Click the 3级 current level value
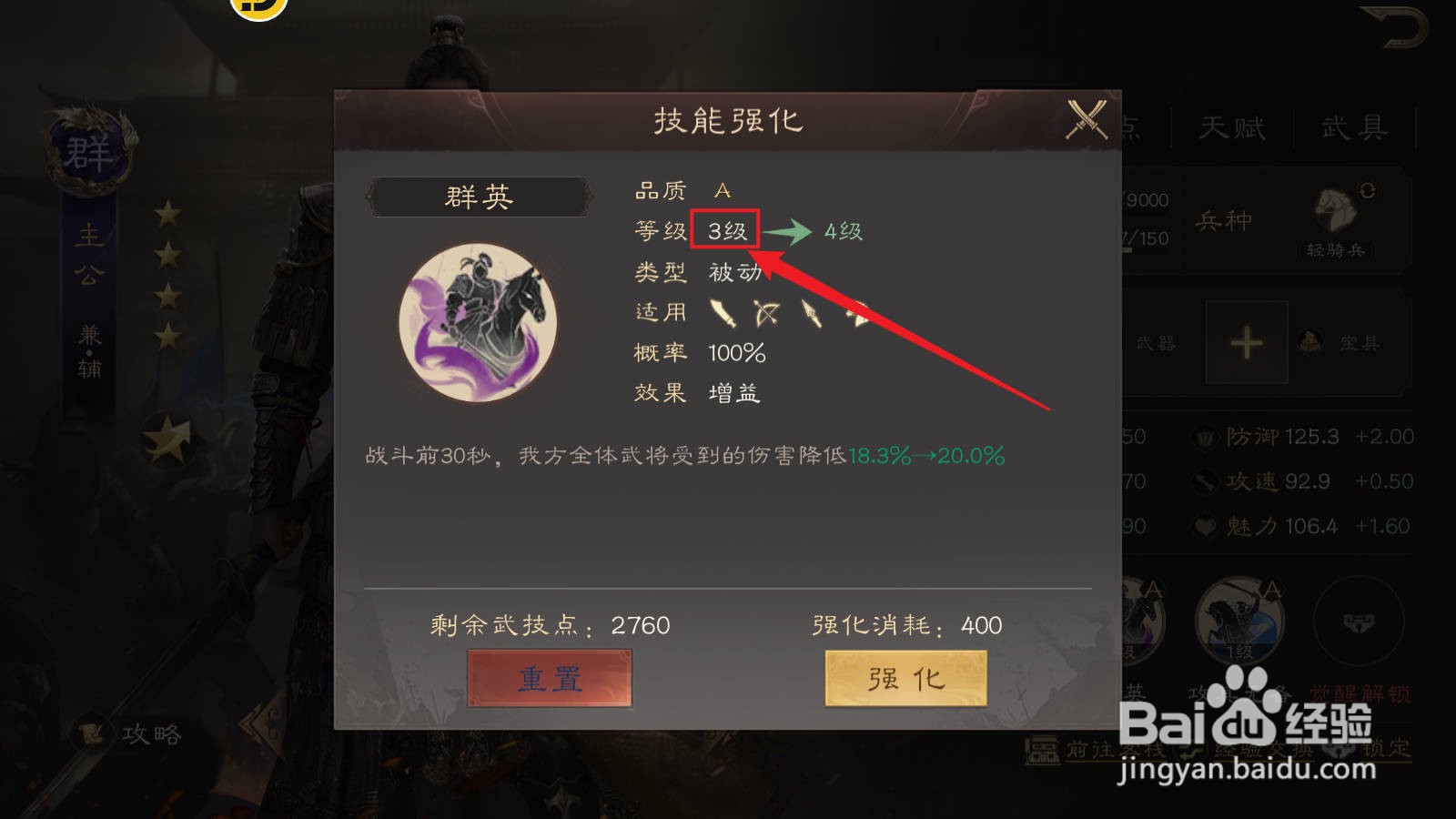 pos(726,231)
